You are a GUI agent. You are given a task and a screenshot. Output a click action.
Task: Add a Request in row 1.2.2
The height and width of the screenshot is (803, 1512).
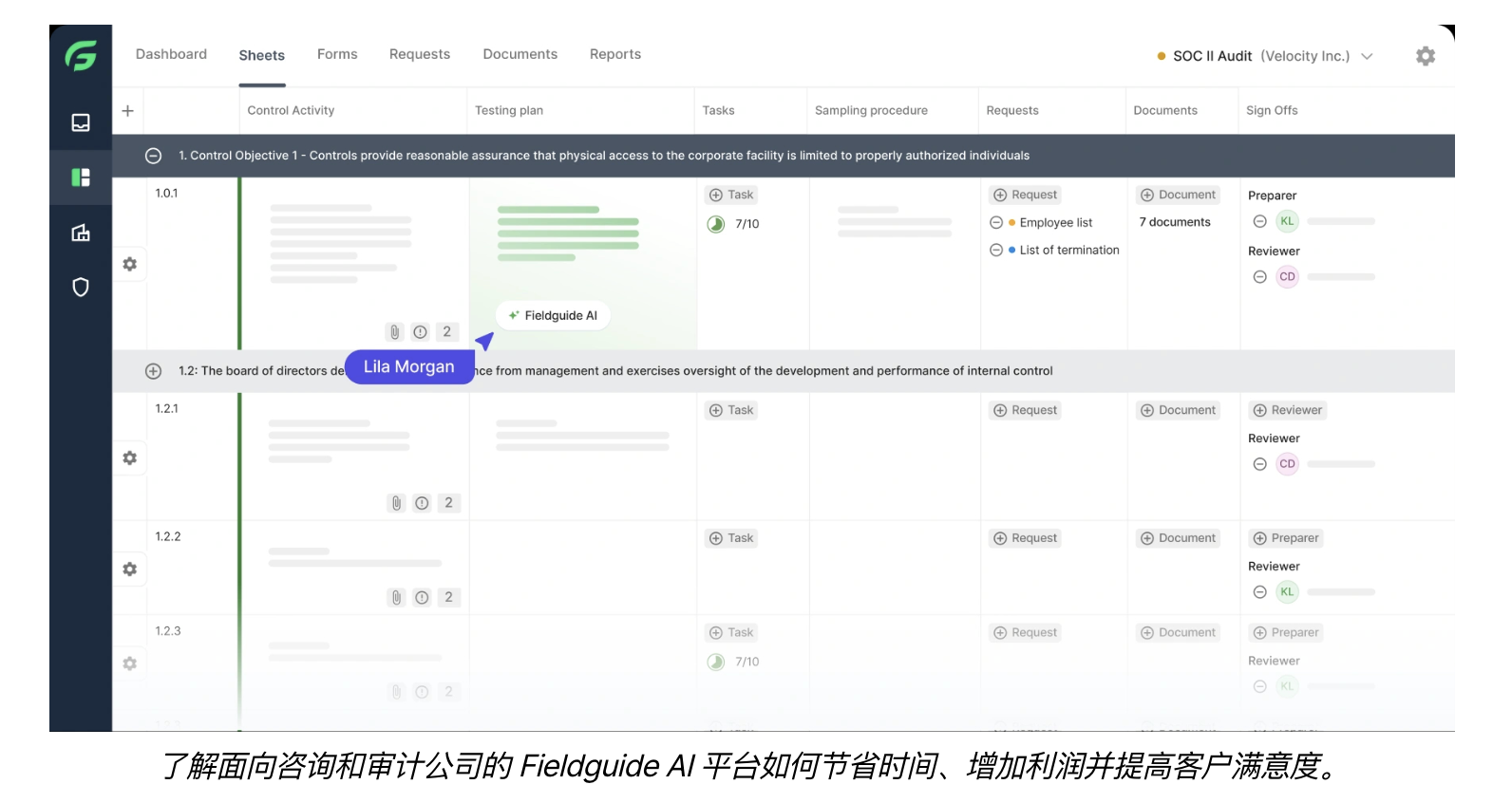1026,538
